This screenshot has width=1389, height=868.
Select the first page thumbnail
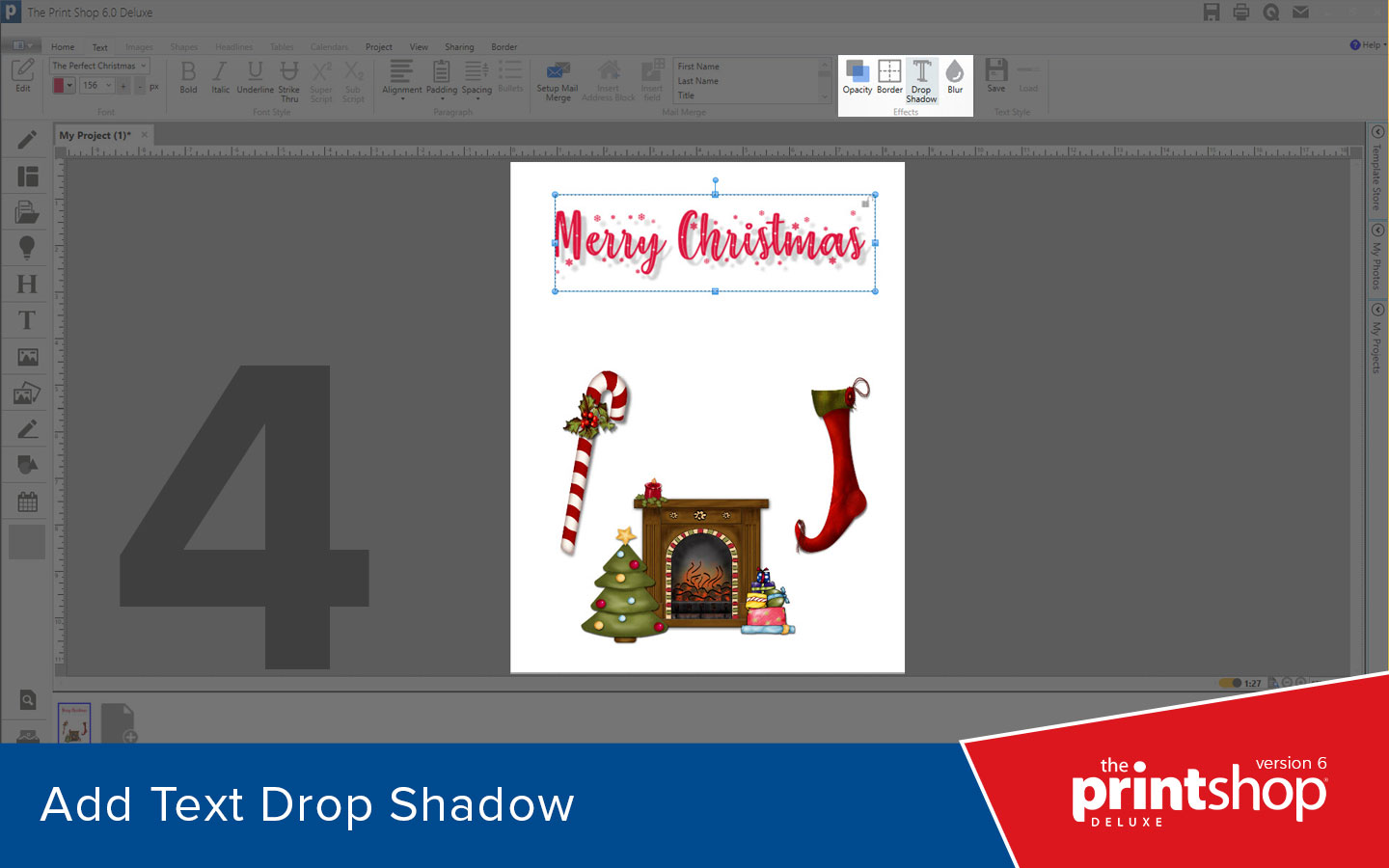pyautogui.click(x=74, y=722)
